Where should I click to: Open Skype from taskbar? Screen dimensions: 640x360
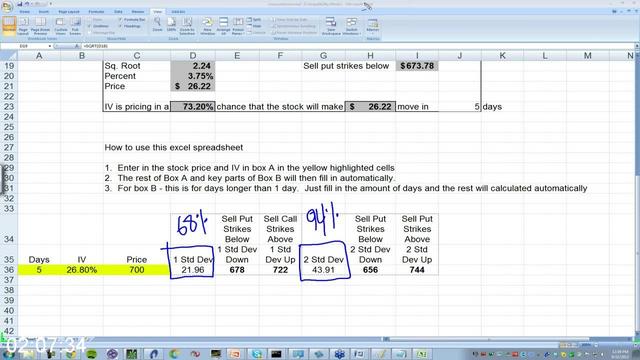[x=257, y=354]
